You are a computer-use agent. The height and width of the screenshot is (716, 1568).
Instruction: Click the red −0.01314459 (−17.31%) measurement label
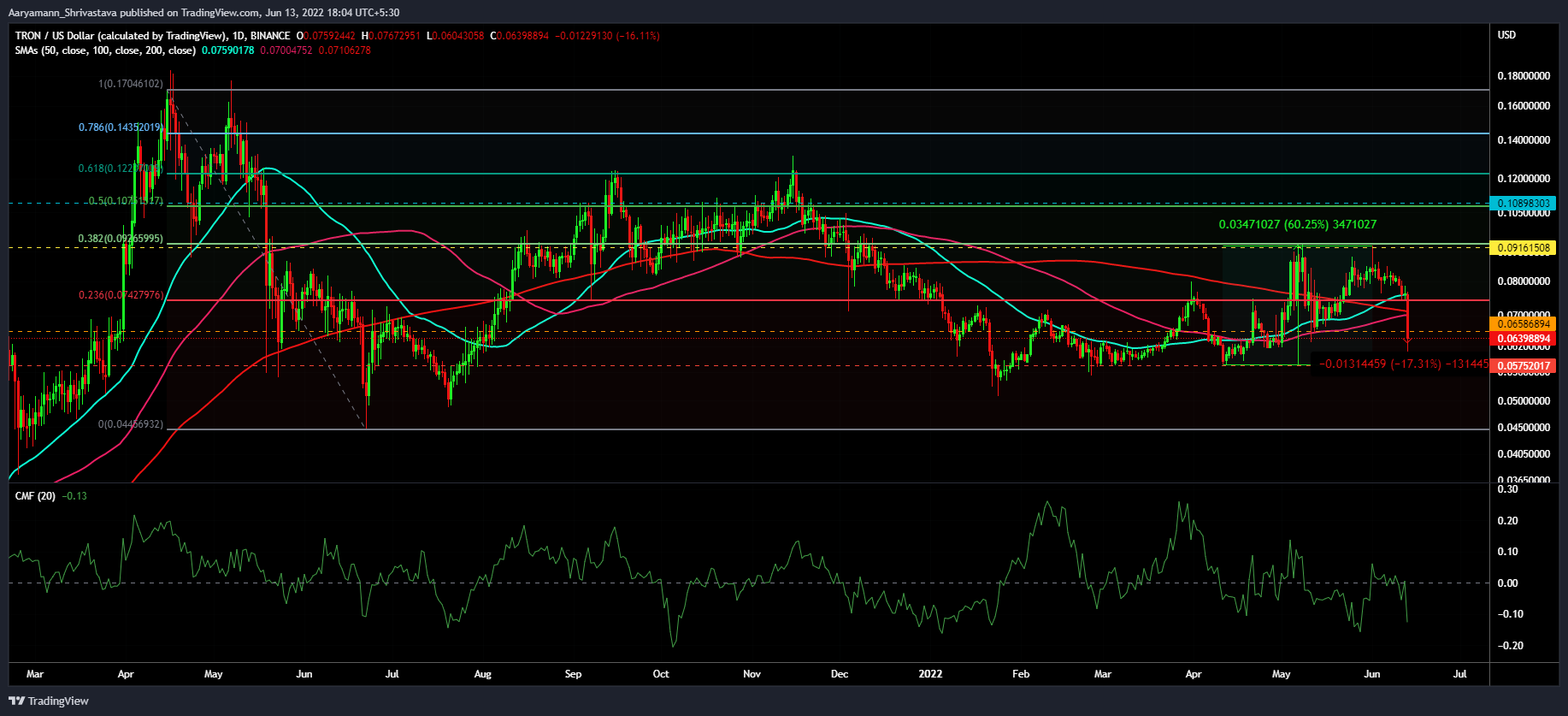[1404, 364]
